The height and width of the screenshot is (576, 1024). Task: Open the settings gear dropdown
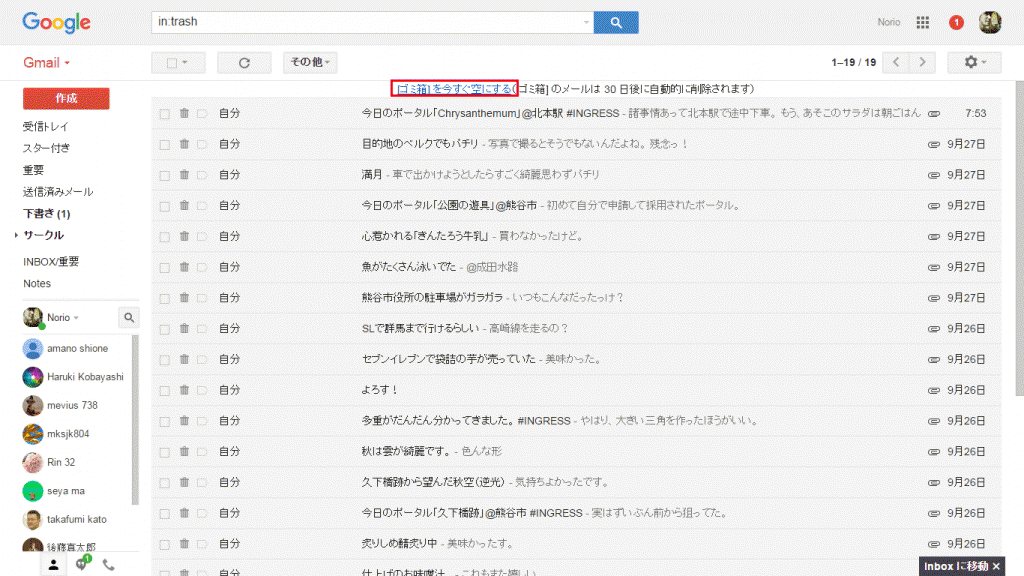coord(974,62)
